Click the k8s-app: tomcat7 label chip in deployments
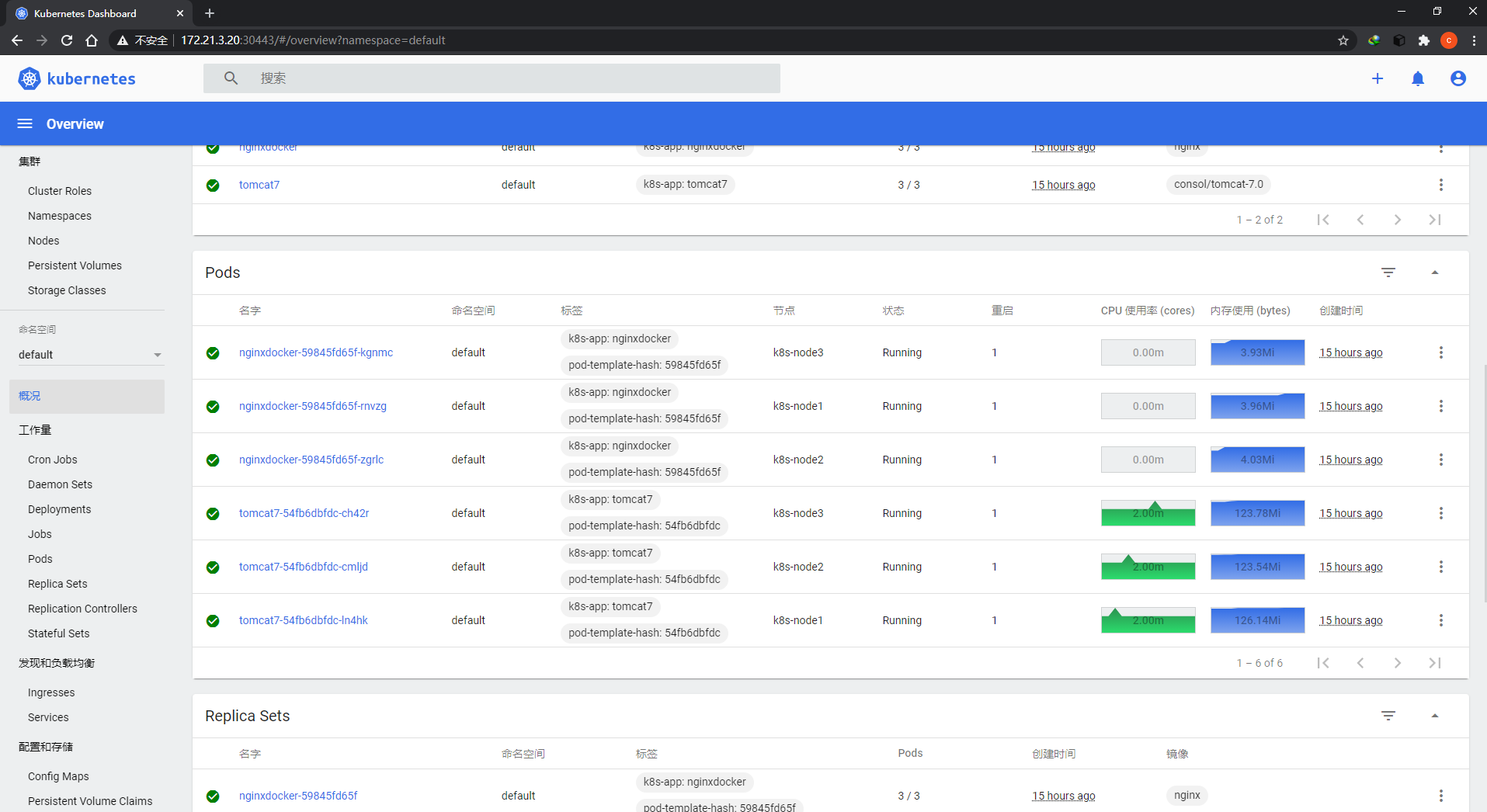This screenshot has height=812, width=1487. tap(685, 185)
